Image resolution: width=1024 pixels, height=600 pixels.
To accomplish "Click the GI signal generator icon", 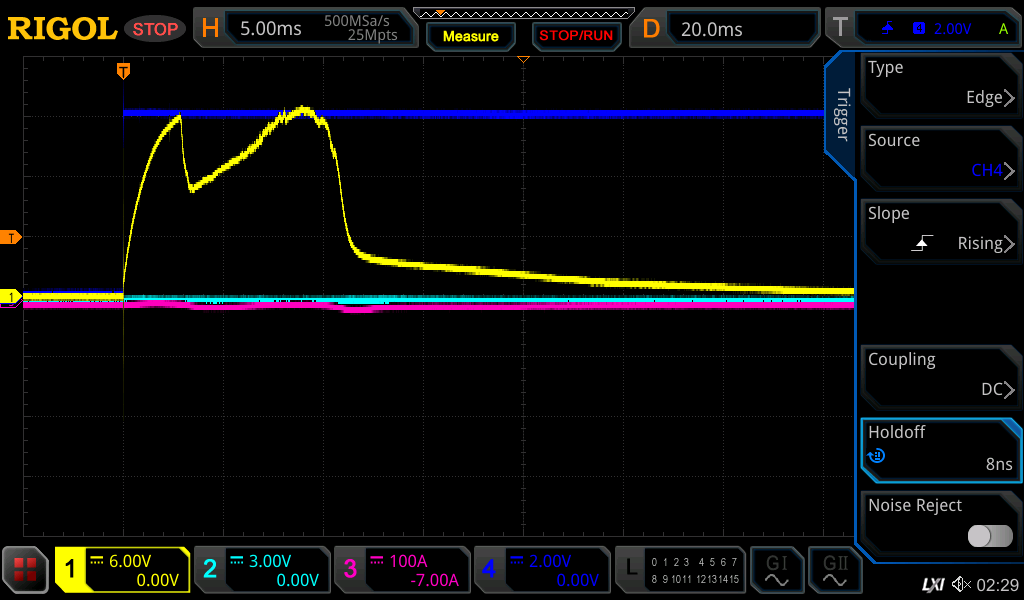I will point(777,570).
